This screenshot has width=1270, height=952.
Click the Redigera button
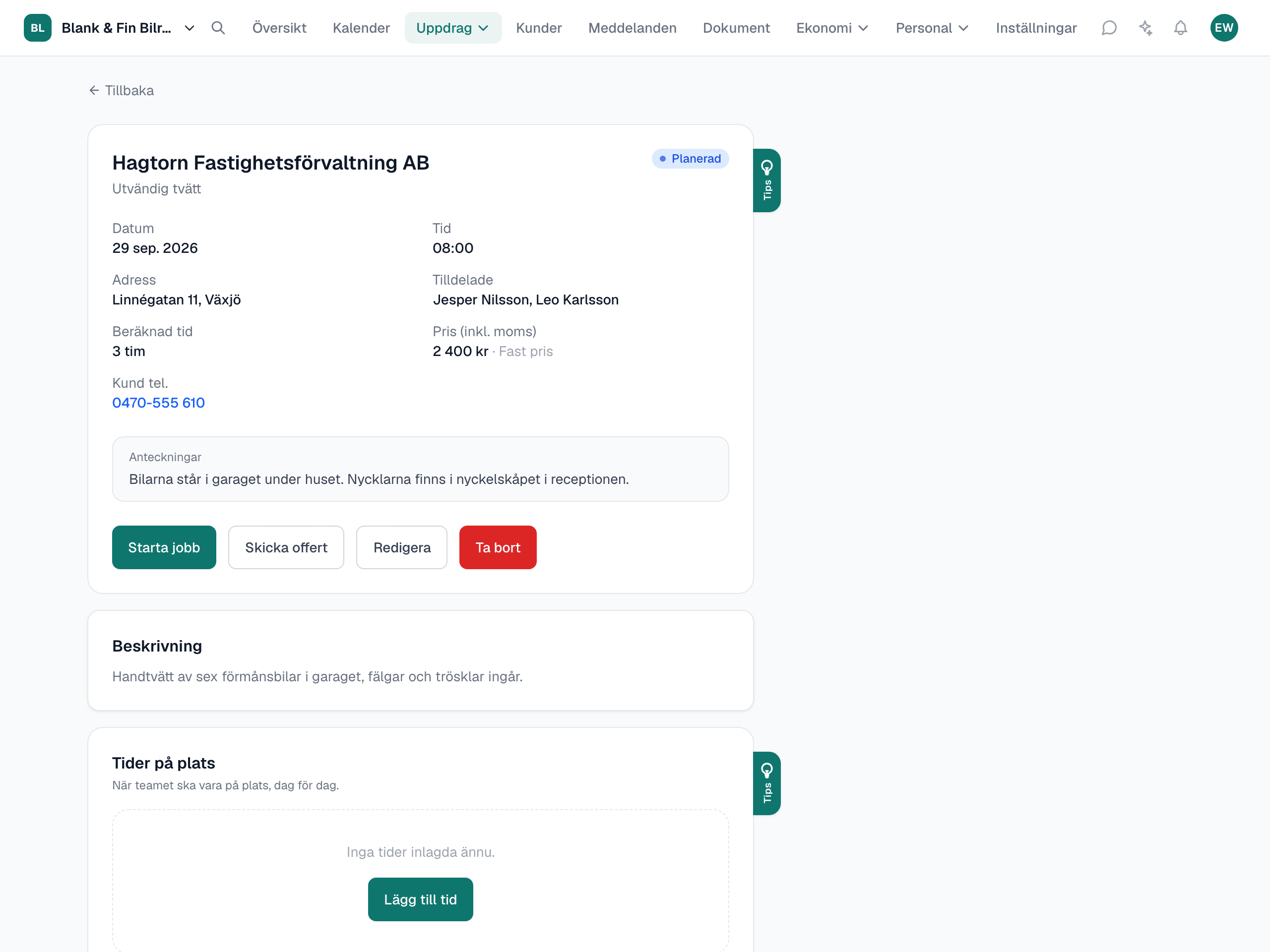(401, 547)
